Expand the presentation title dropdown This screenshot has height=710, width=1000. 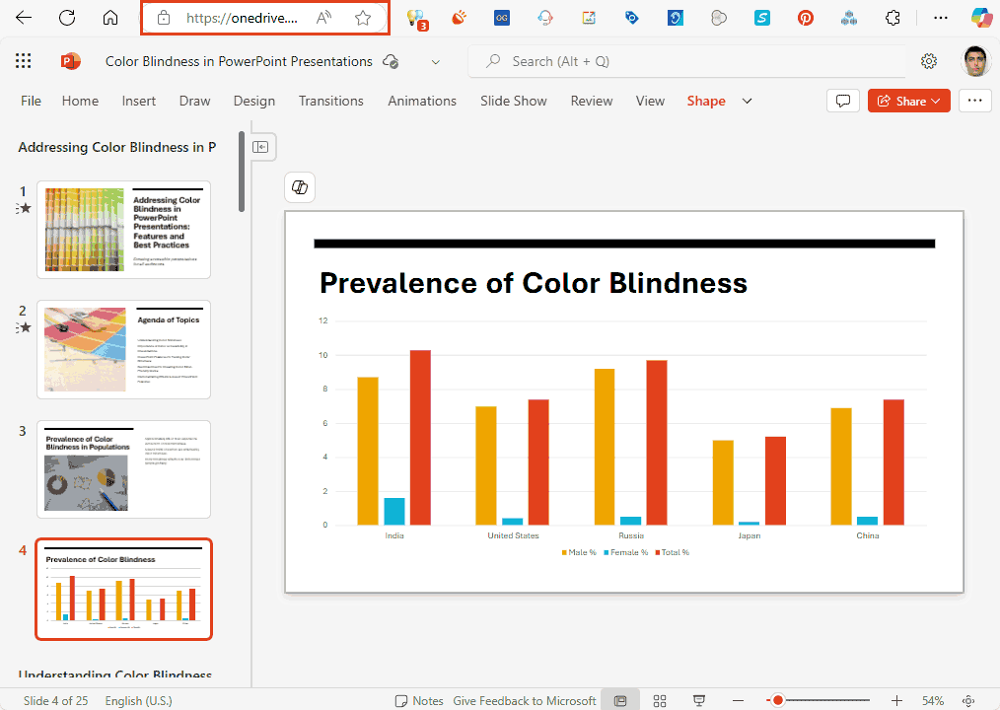[x=435, y=61]
